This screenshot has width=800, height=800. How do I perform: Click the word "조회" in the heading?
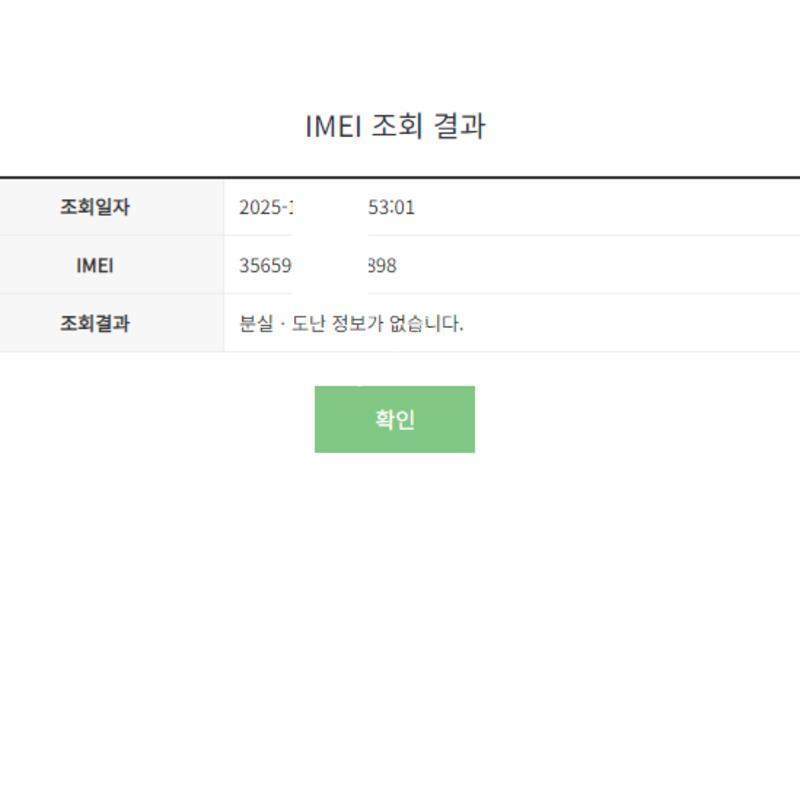[398, 127]
